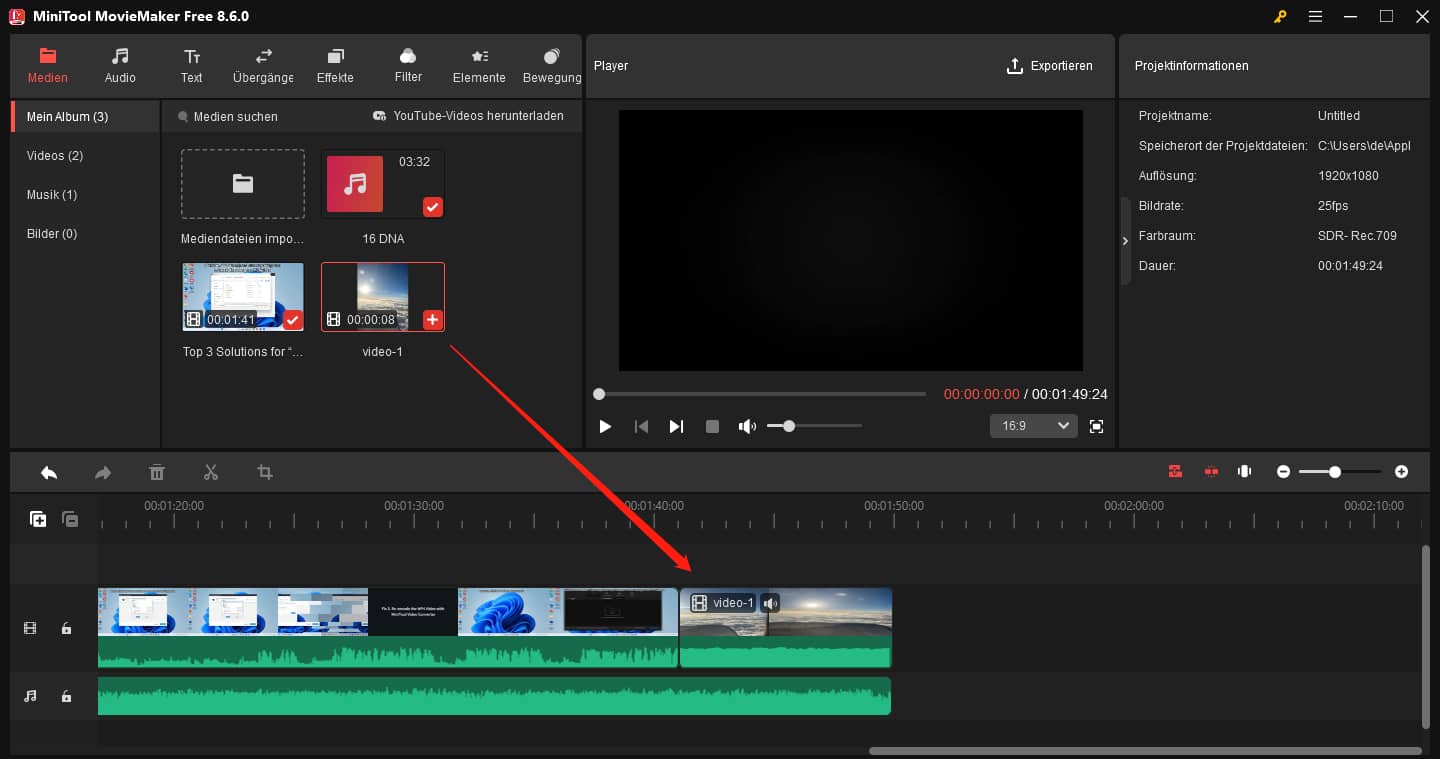
Task: Click the Exportieren button
Action: click(x=1051, y=65)
